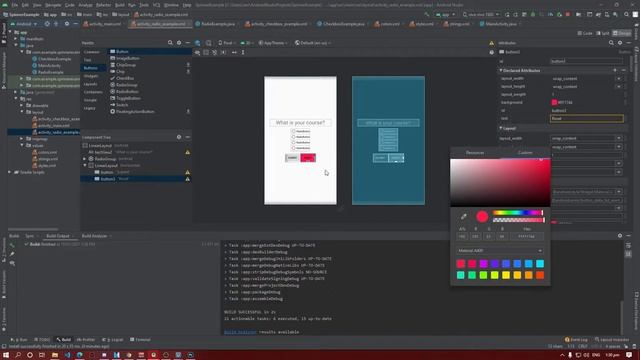Open the Refactor menu
This screenshot has width=640, height=360.
(x=103, y=5)
